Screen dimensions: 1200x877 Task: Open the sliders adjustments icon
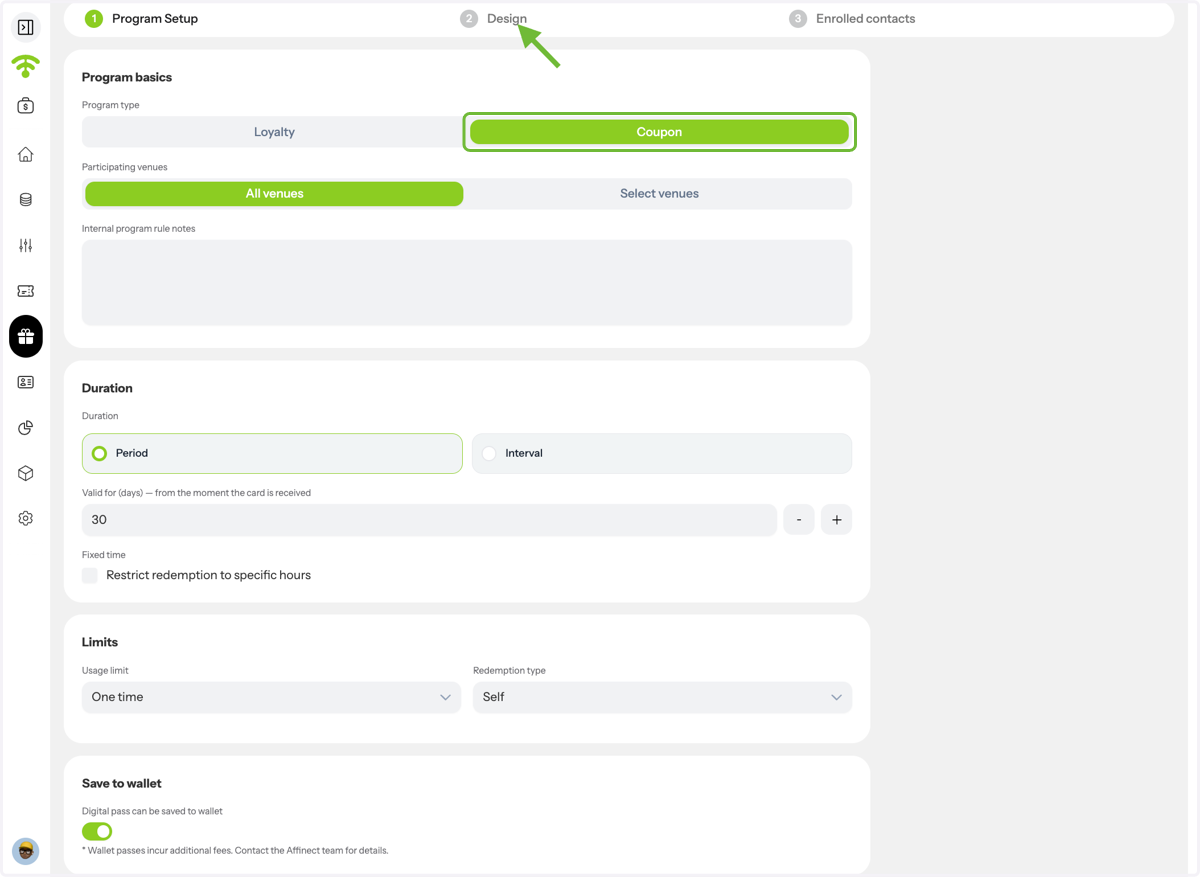[26, 245]
